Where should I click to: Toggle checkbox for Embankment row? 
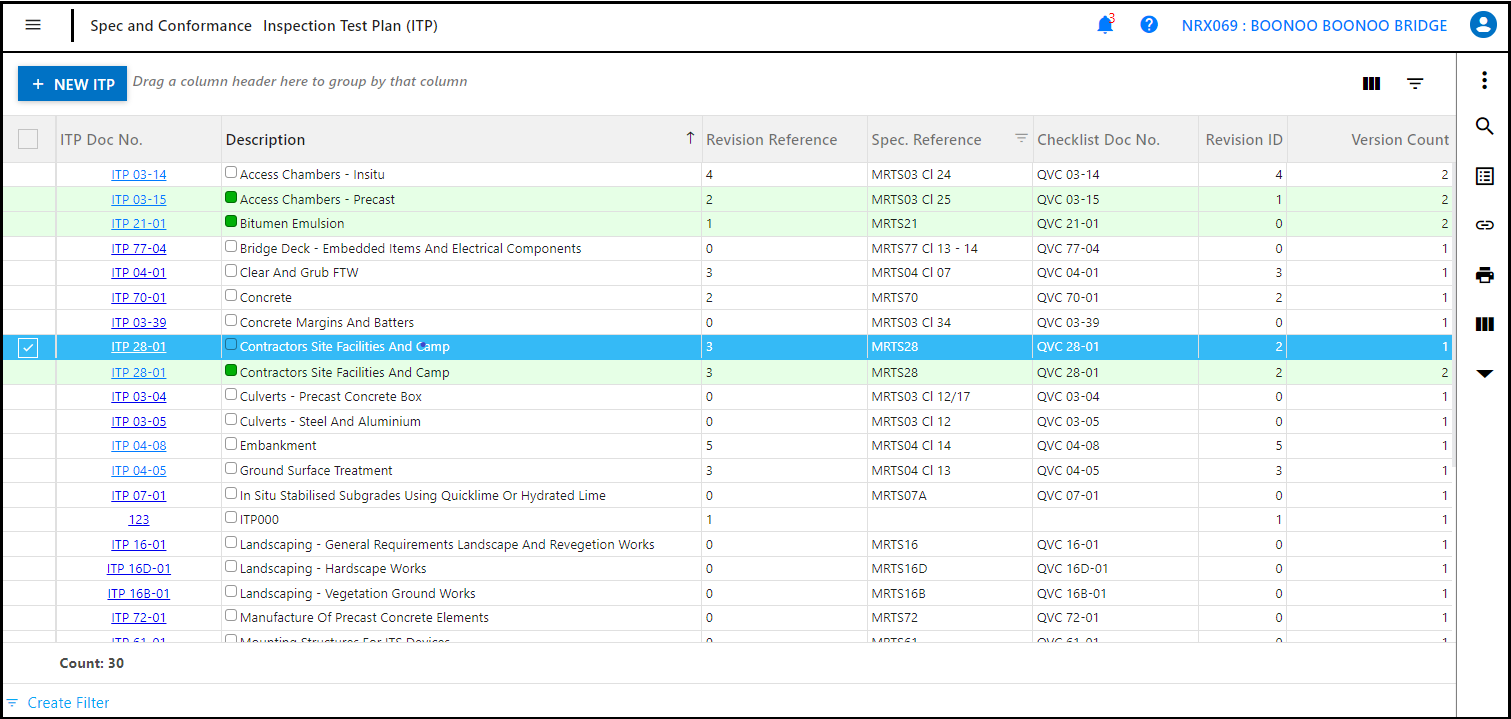(231, 444)
